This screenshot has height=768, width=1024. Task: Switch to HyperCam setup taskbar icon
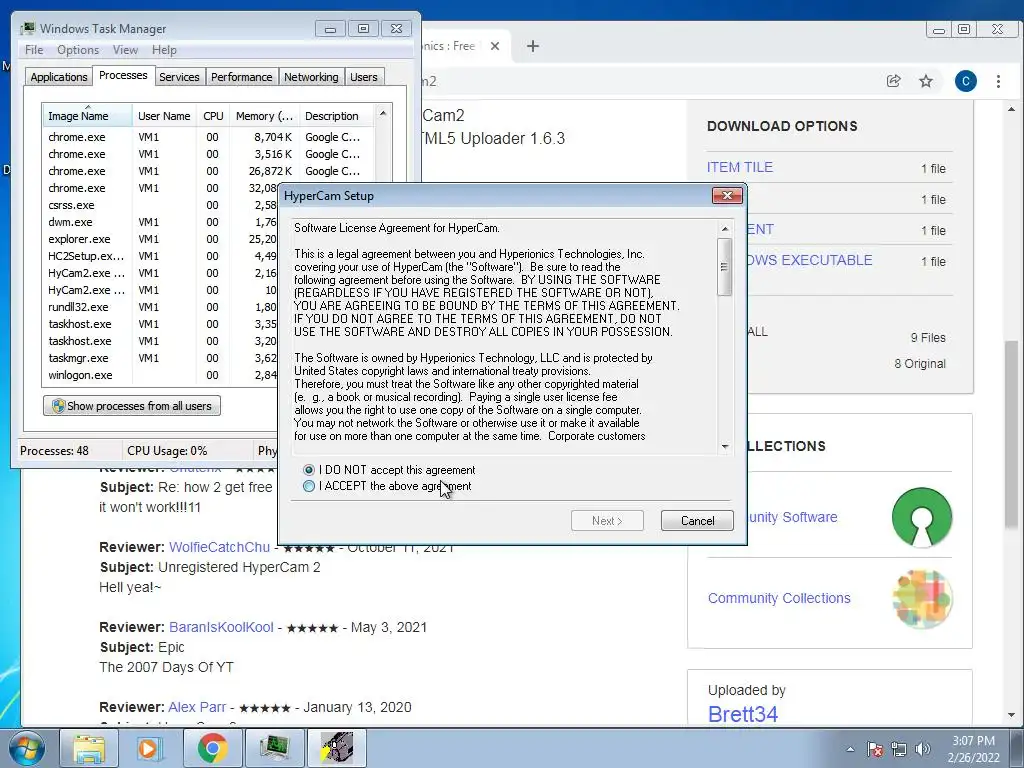[x=336, y=748]
